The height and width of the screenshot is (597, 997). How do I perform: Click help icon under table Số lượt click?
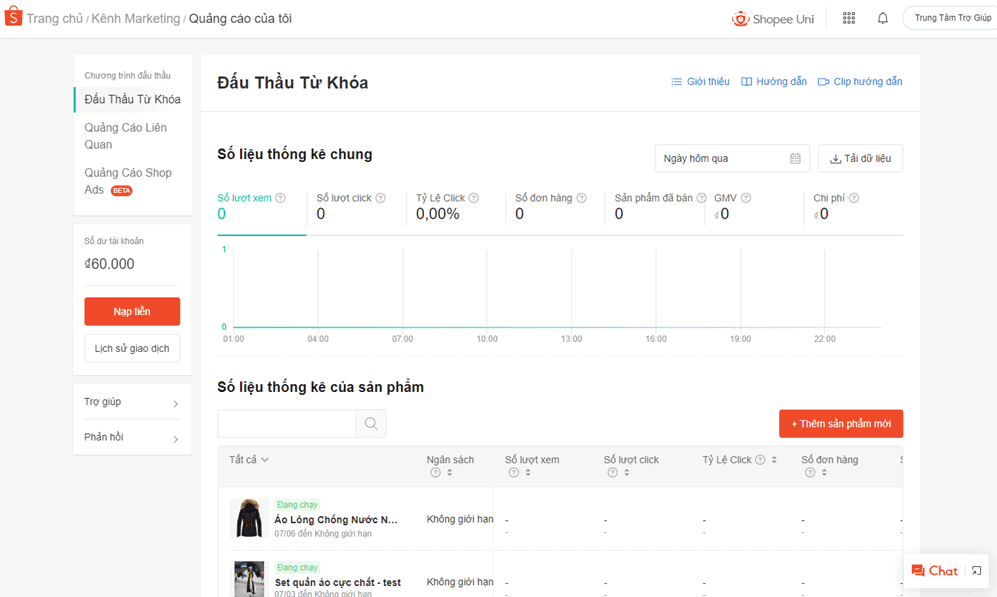pyautogui.click(x=612, y=472)
